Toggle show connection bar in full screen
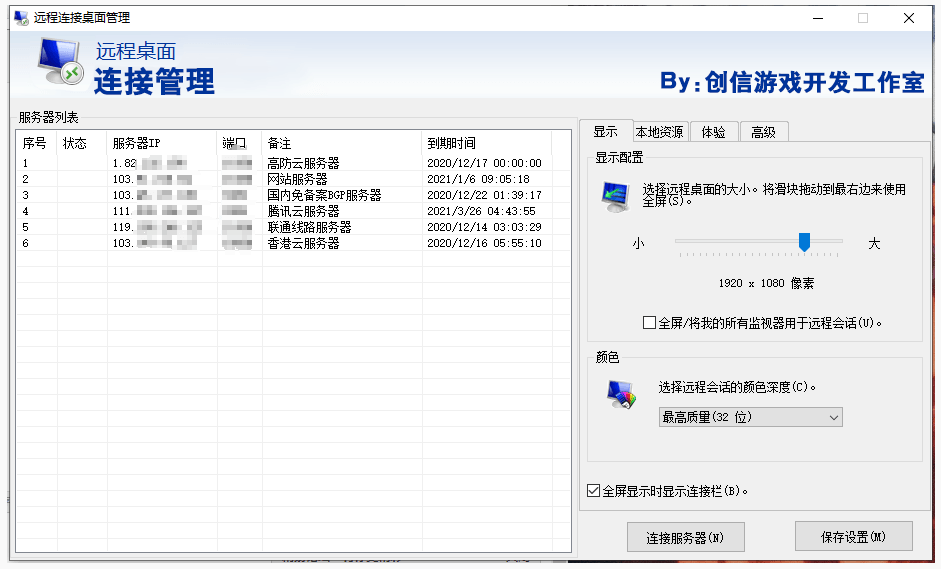 (594, 491)
